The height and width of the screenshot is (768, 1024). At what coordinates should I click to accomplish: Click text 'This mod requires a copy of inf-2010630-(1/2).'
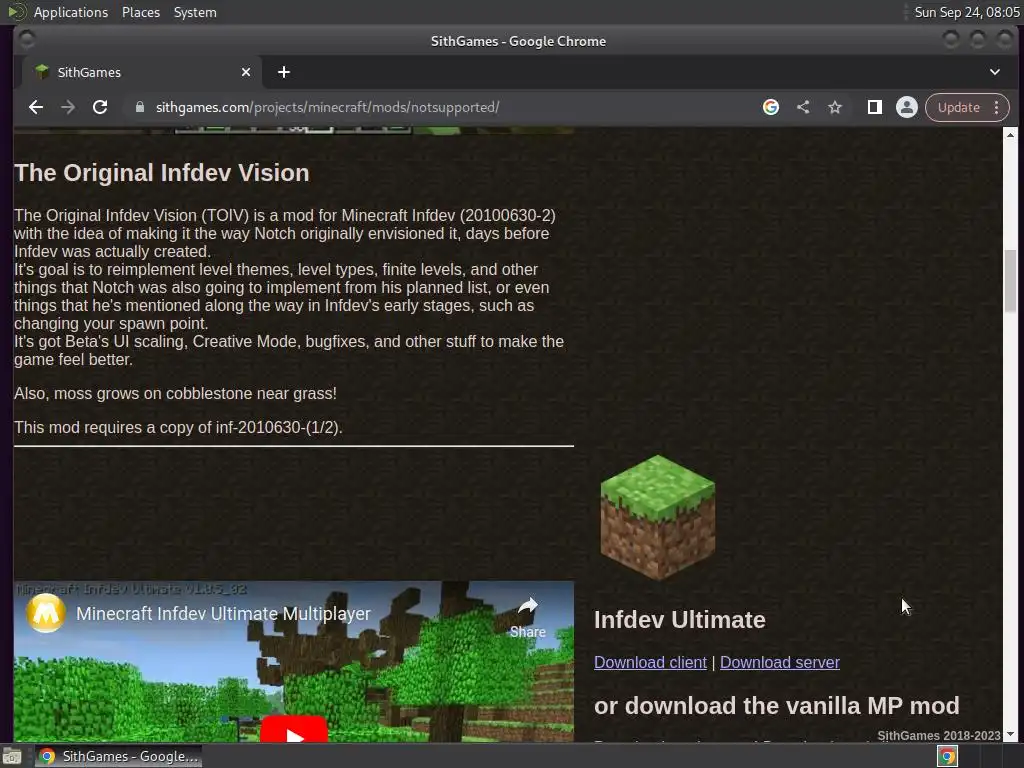[178, 428]
